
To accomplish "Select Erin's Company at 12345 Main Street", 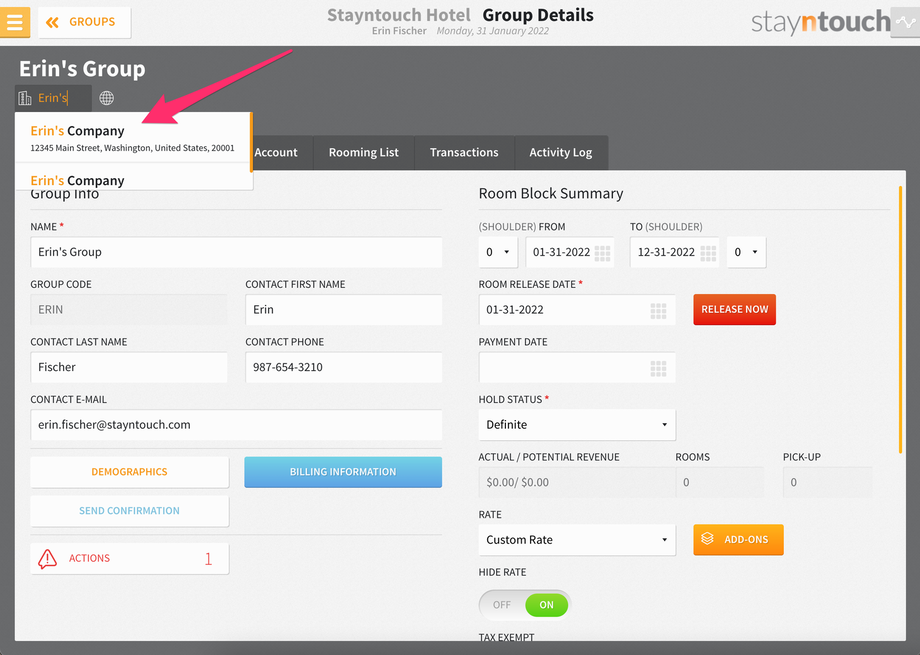I will click(134, 138).
